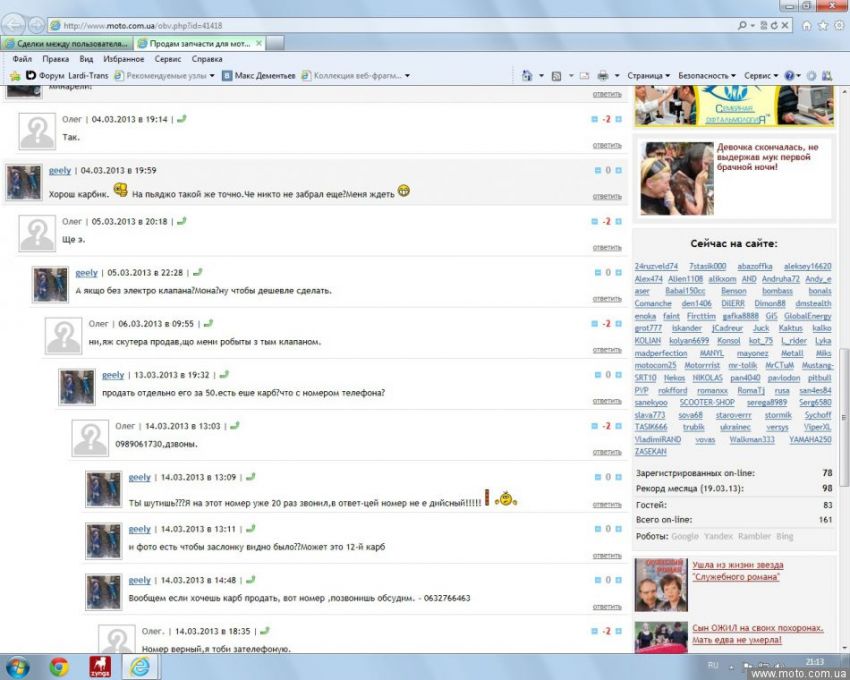Click the search magnifier in the address bar

coord(742,25)
